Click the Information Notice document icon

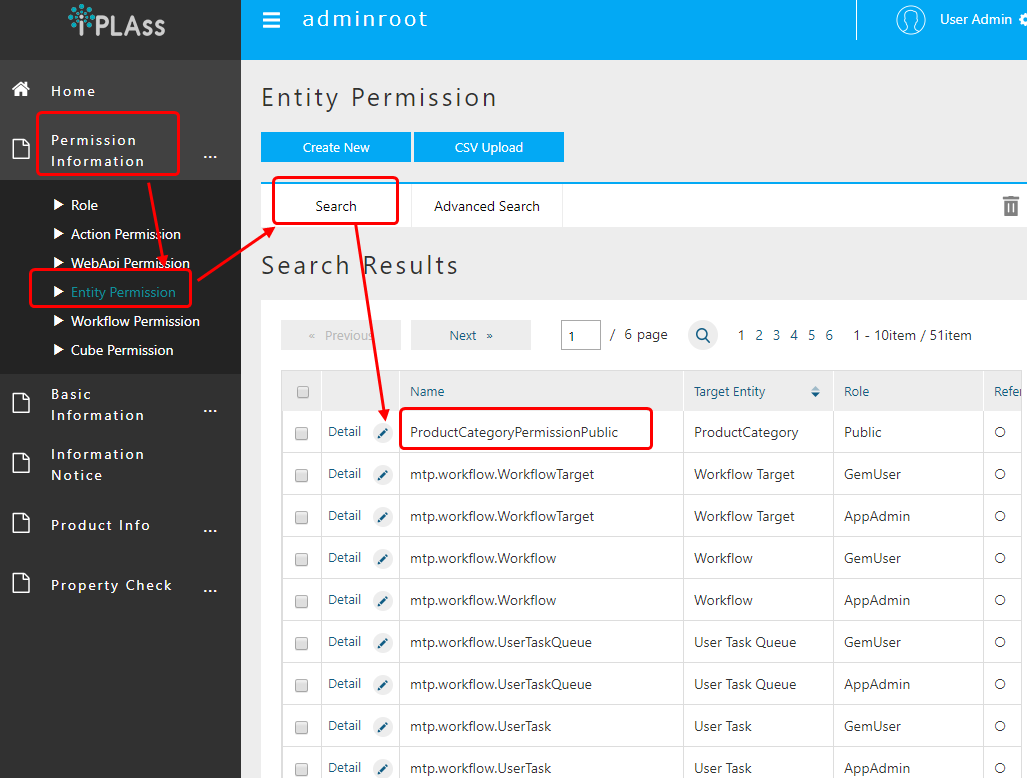click(x=21, y=463)
